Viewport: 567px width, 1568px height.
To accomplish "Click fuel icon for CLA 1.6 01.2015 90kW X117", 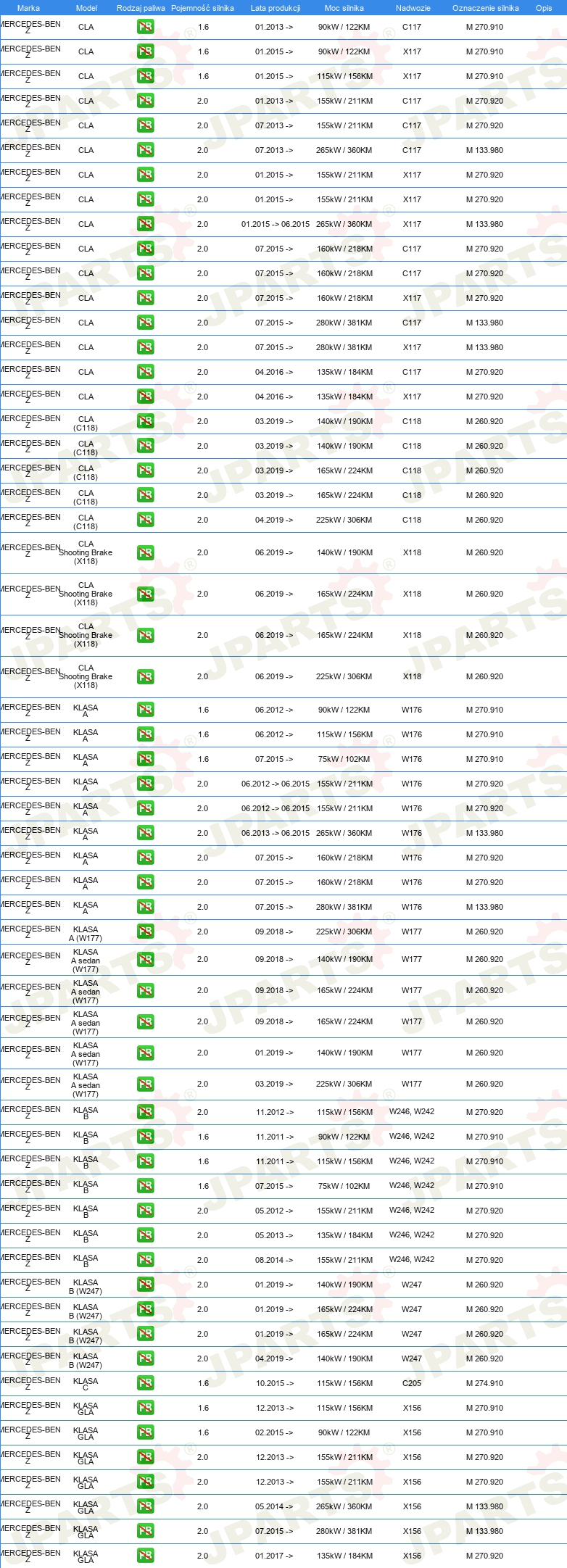I will coord(145,51).
